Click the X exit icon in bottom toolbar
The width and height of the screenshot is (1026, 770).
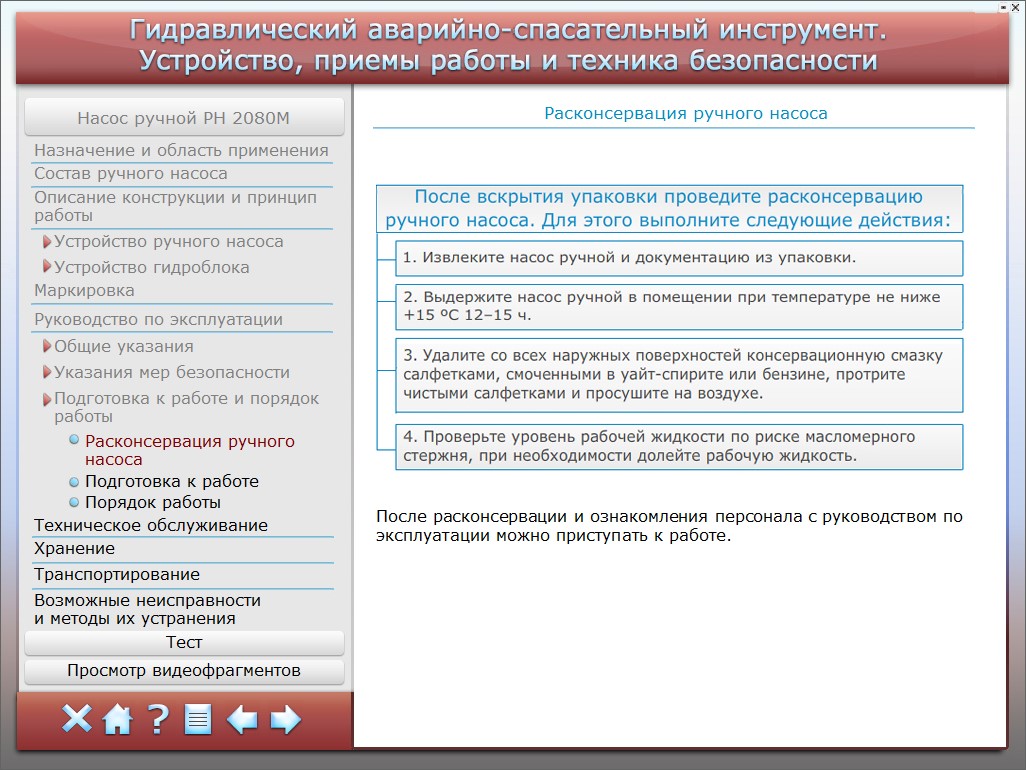77,719
